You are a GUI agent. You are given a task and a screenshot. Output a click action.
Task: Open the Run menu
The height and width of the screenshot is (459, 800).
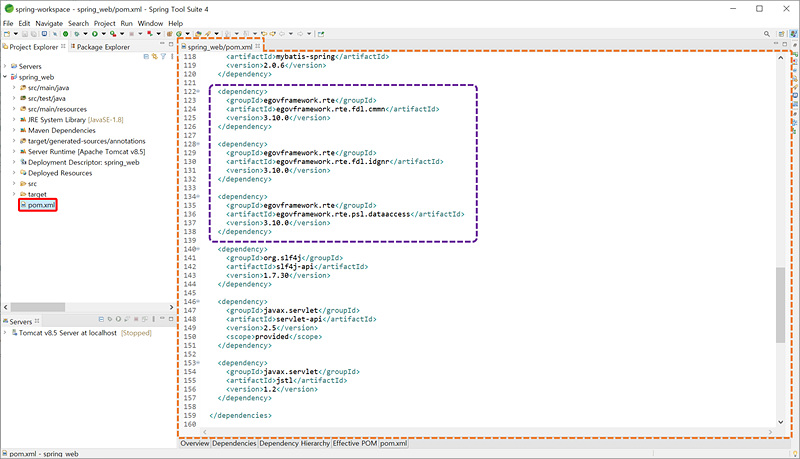(127, 23)
